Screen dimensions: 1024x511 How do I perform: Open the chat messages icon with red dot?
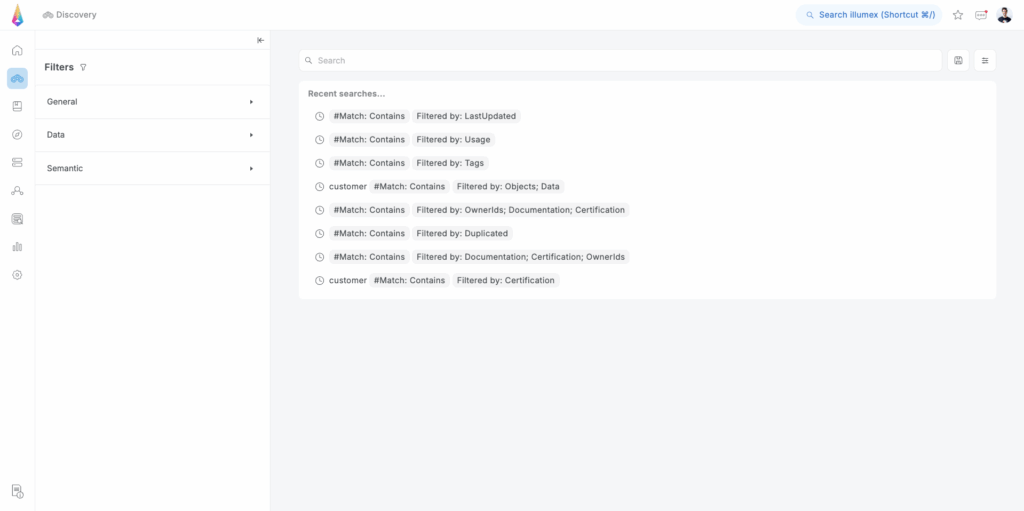click(981, 15)
